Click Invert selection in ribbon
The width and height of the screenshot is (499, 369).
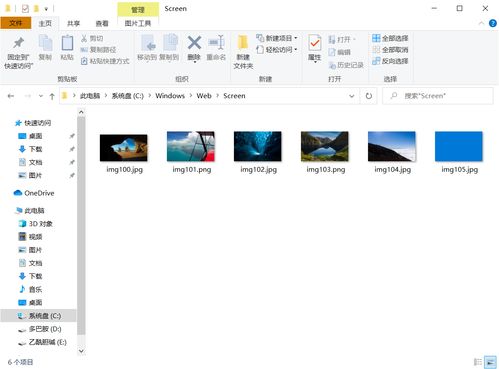[390, 61]
